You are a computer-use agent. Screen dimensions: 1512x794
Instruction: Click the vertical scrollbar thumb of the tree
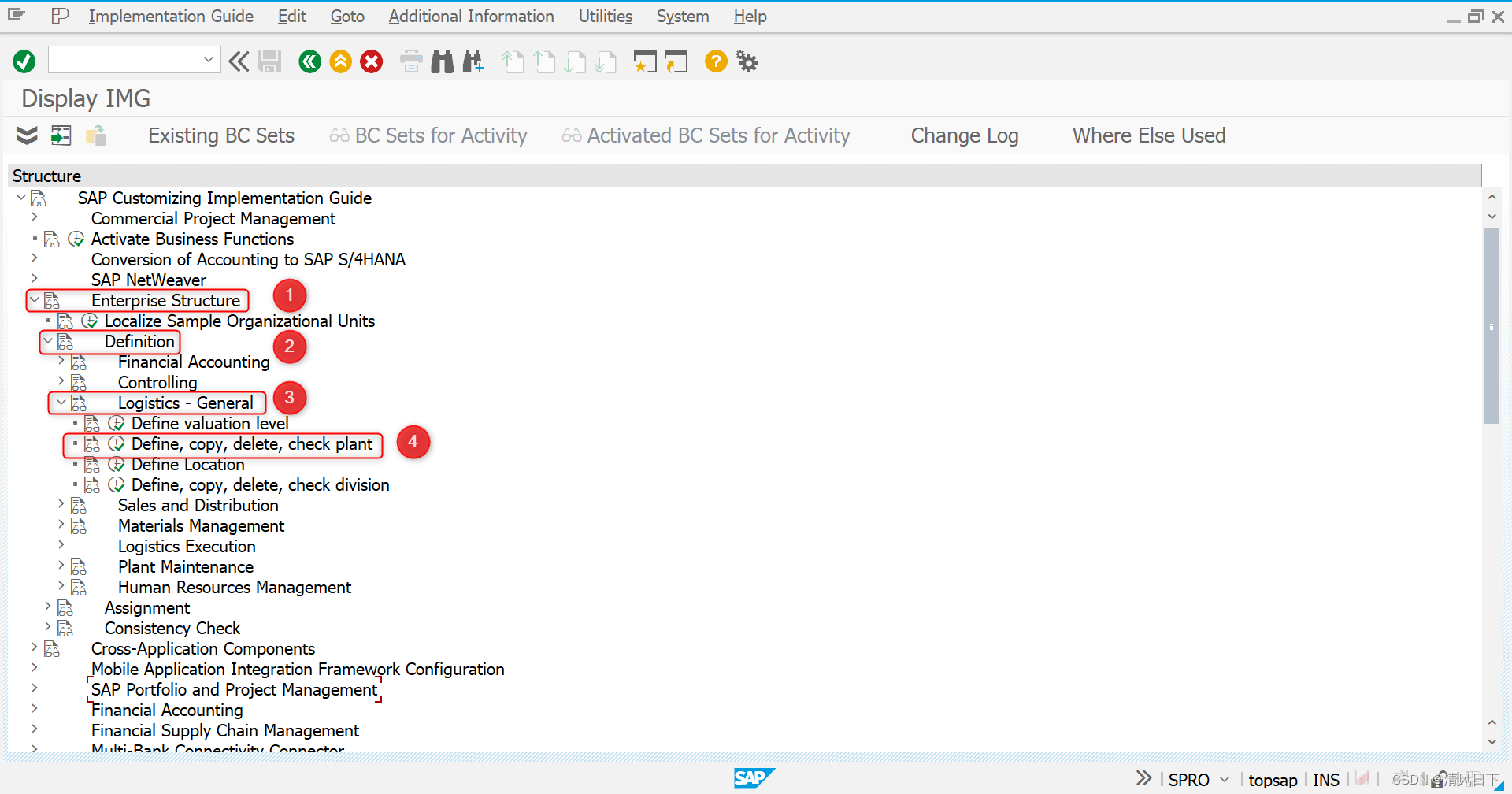click(x=1492, y=326)
